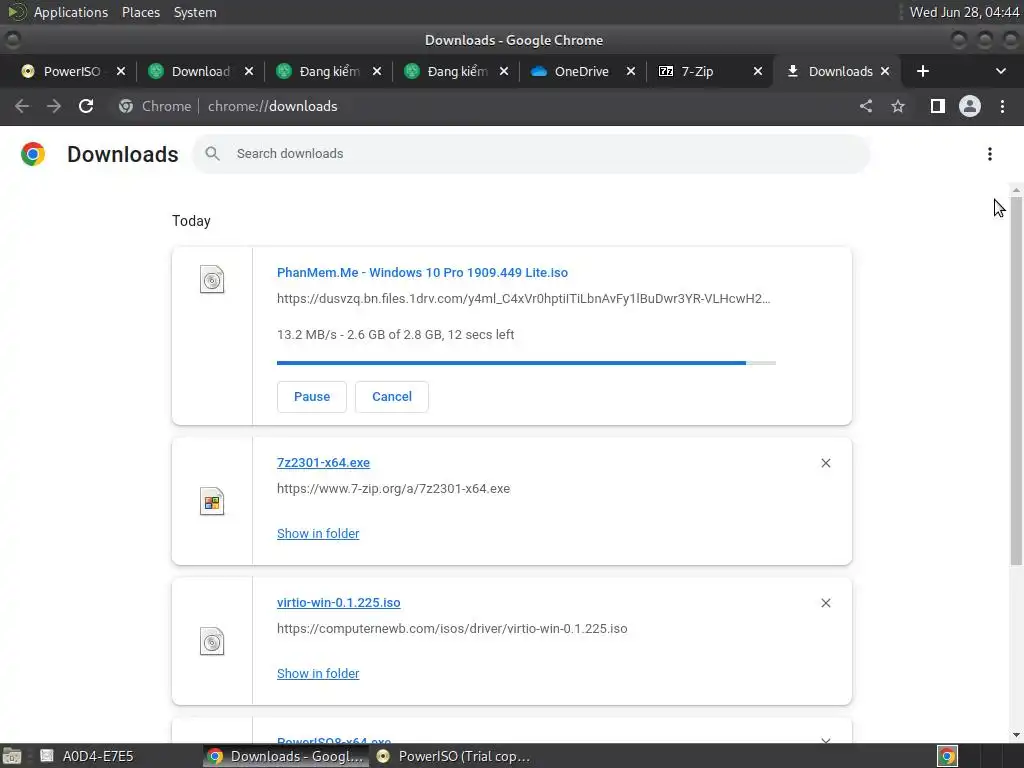Click the download speed status text
The image size is (1024, 768).
[395, 334]
